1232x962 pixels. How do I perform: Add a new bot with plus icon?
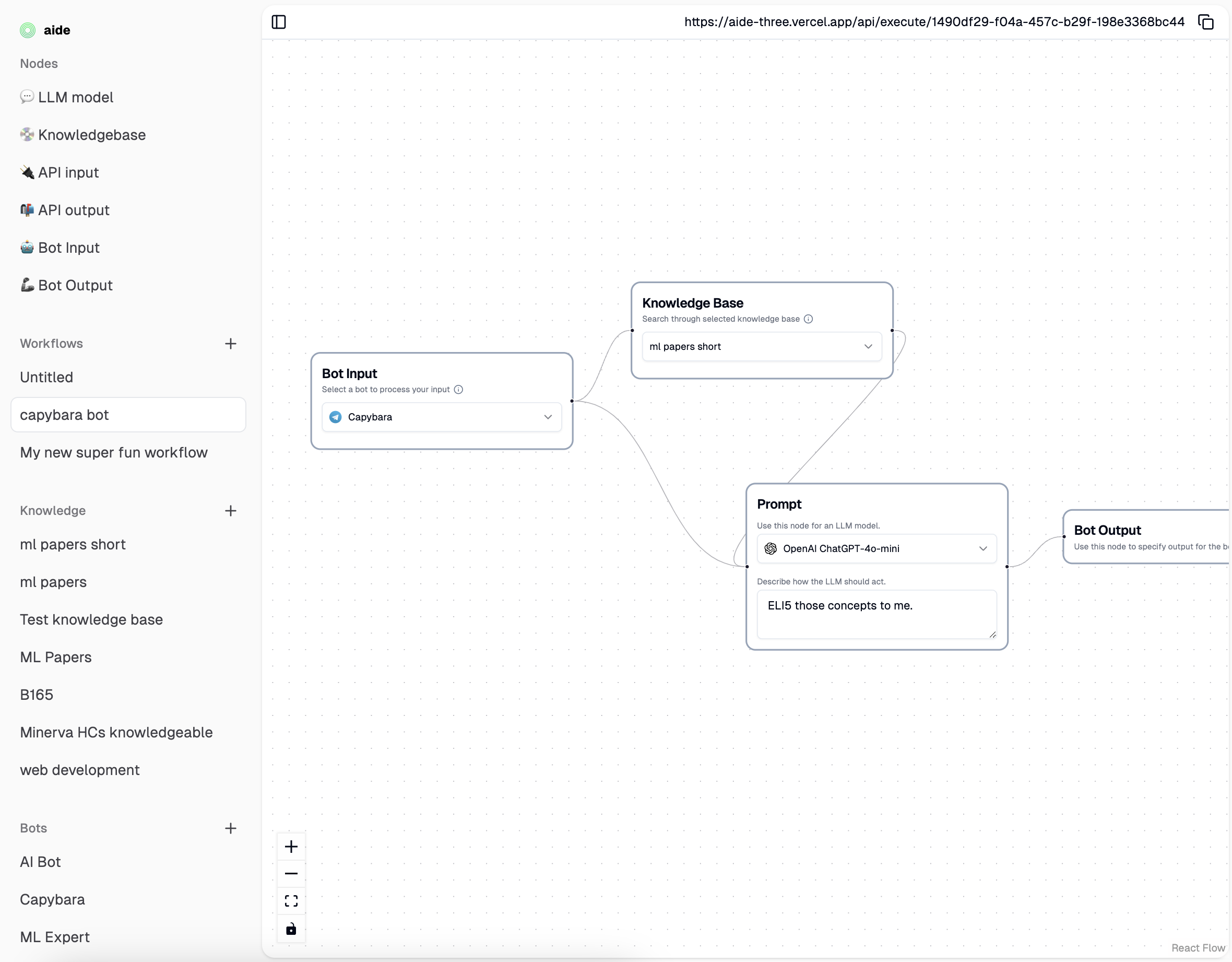click(x=230, y=828)
